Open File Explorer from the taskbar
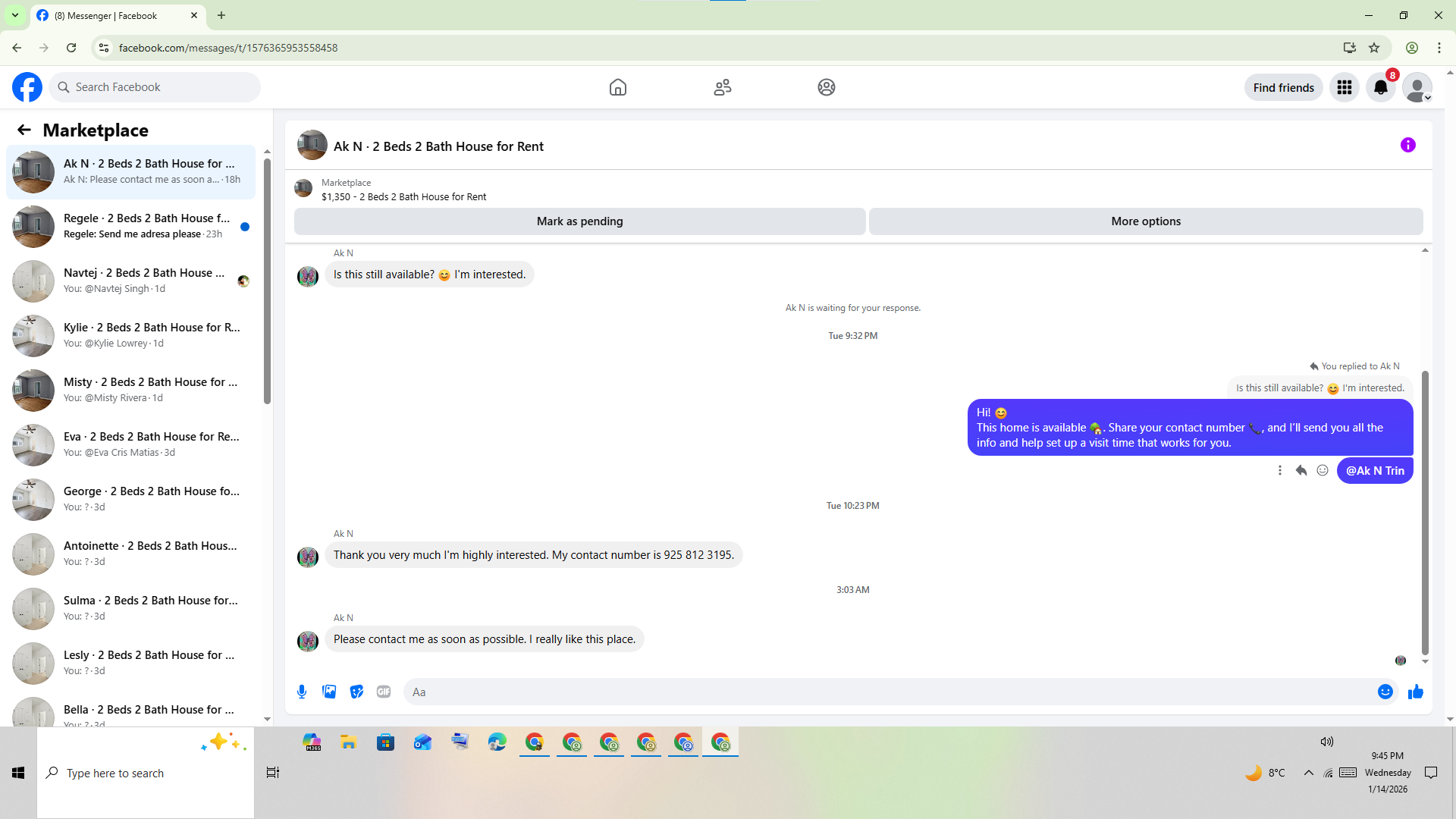This screenshot has height=819, width=1456. (x=348, y=742)
